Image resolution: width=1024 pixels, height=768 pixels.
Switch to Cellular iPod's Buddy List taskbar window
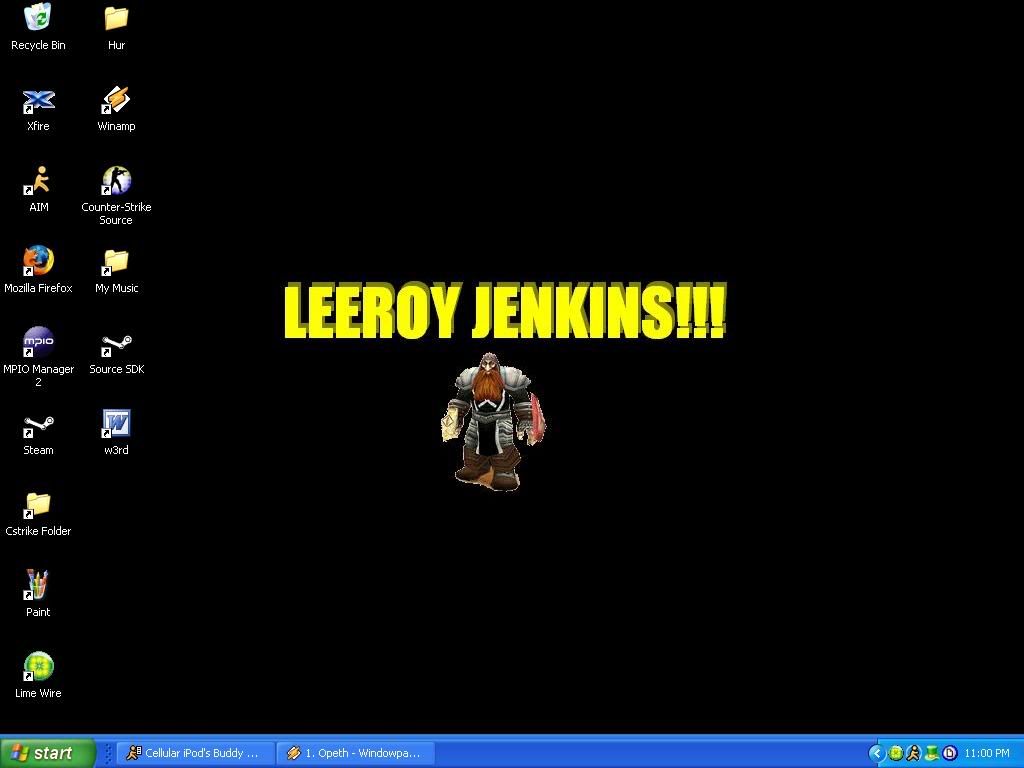coord(194,753)
